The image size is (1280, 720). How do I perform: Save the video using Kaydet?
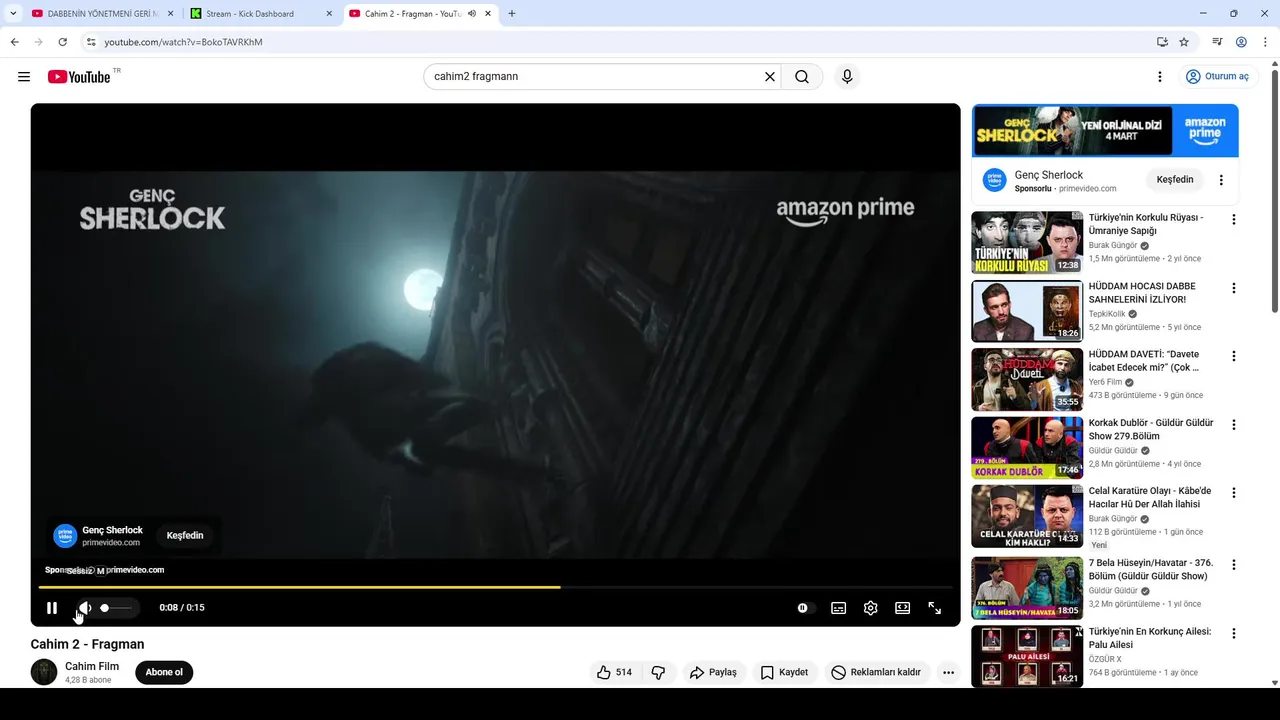point(784,673)
